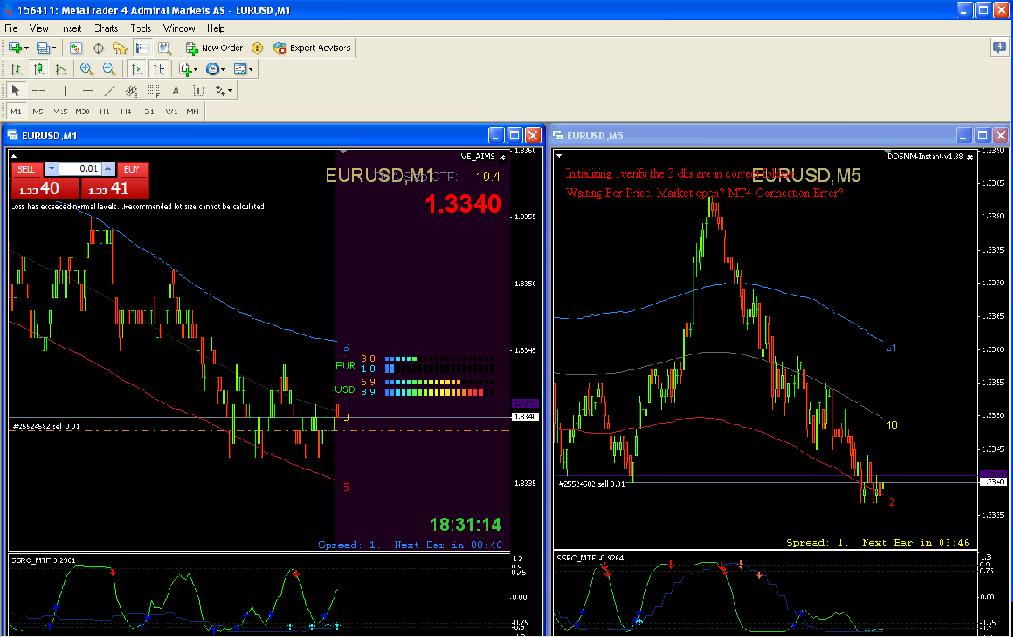Open the Arrows objects dropdown
The height and width of the screenshot is (637, 1013).
224,90
